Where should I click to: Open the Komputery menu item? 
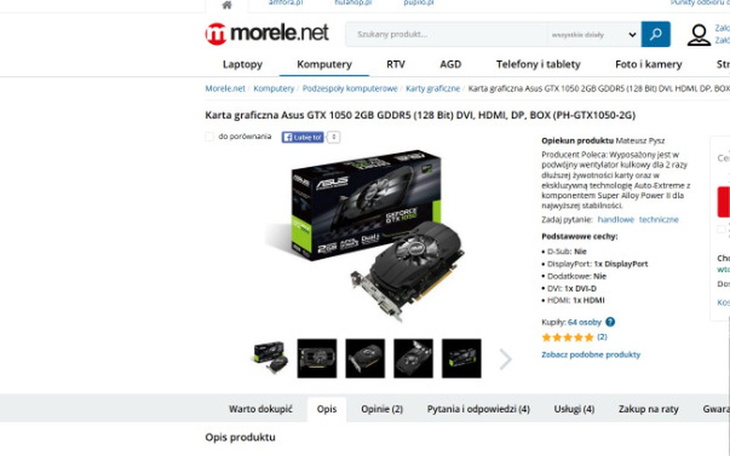324,64
